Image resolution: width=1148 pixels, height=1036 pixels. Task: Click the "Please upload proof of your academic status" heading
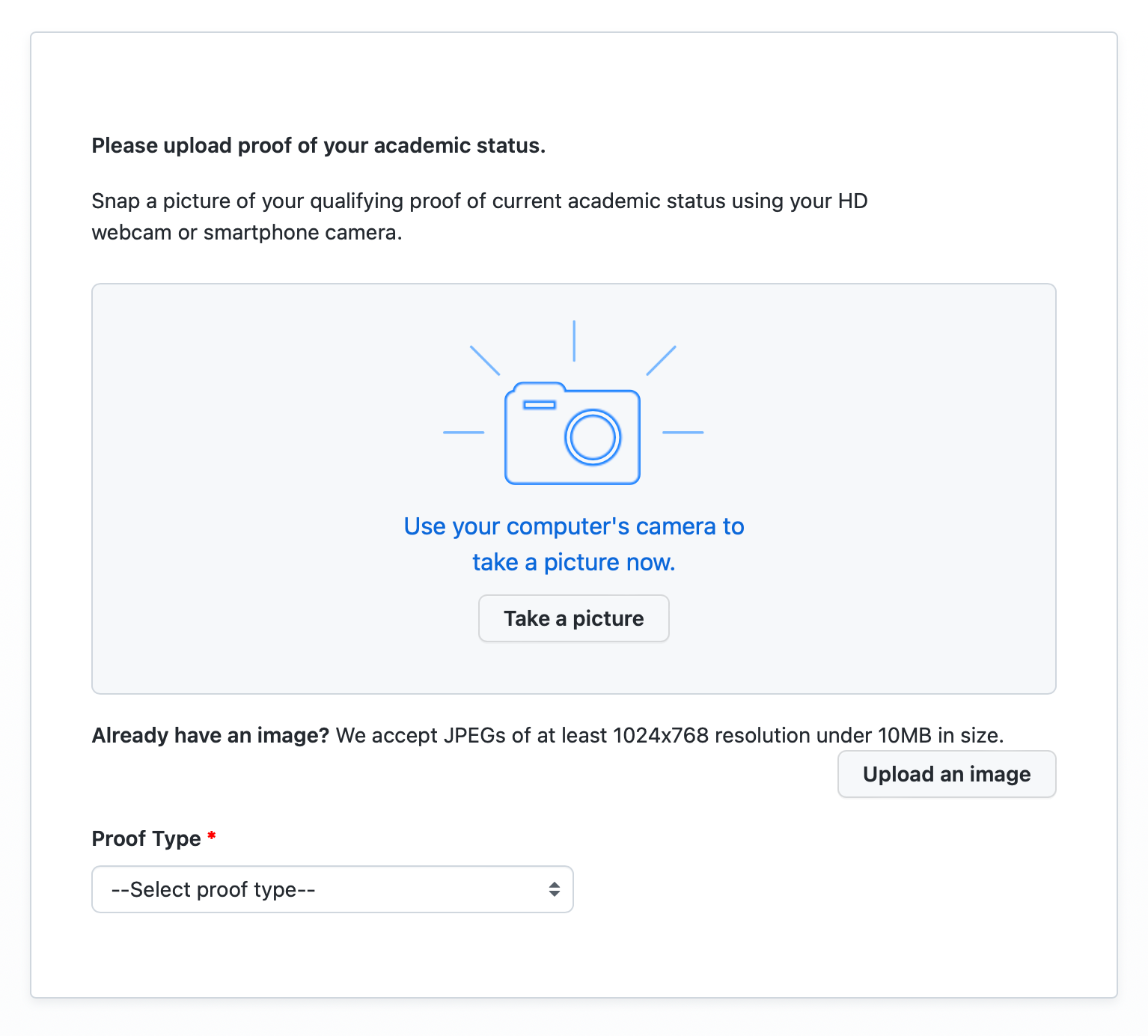[x=319, y=145]
